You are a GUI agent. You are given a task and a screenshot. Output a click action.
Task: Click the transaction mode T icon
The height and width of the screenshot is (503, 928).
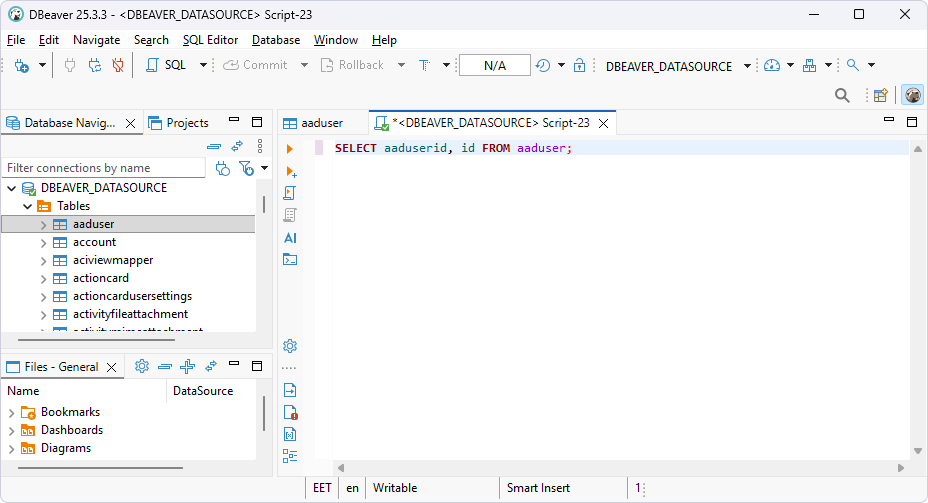pyautogui.click(x=424, y=65)
